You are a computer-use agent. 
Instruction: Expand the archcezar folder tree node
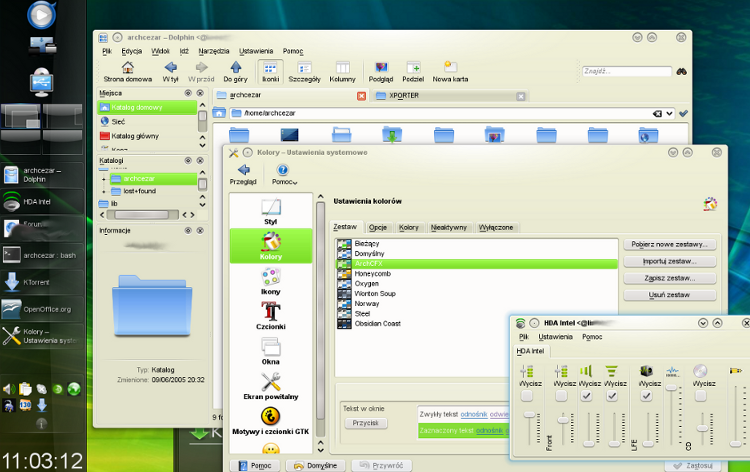tap(104, 179)
